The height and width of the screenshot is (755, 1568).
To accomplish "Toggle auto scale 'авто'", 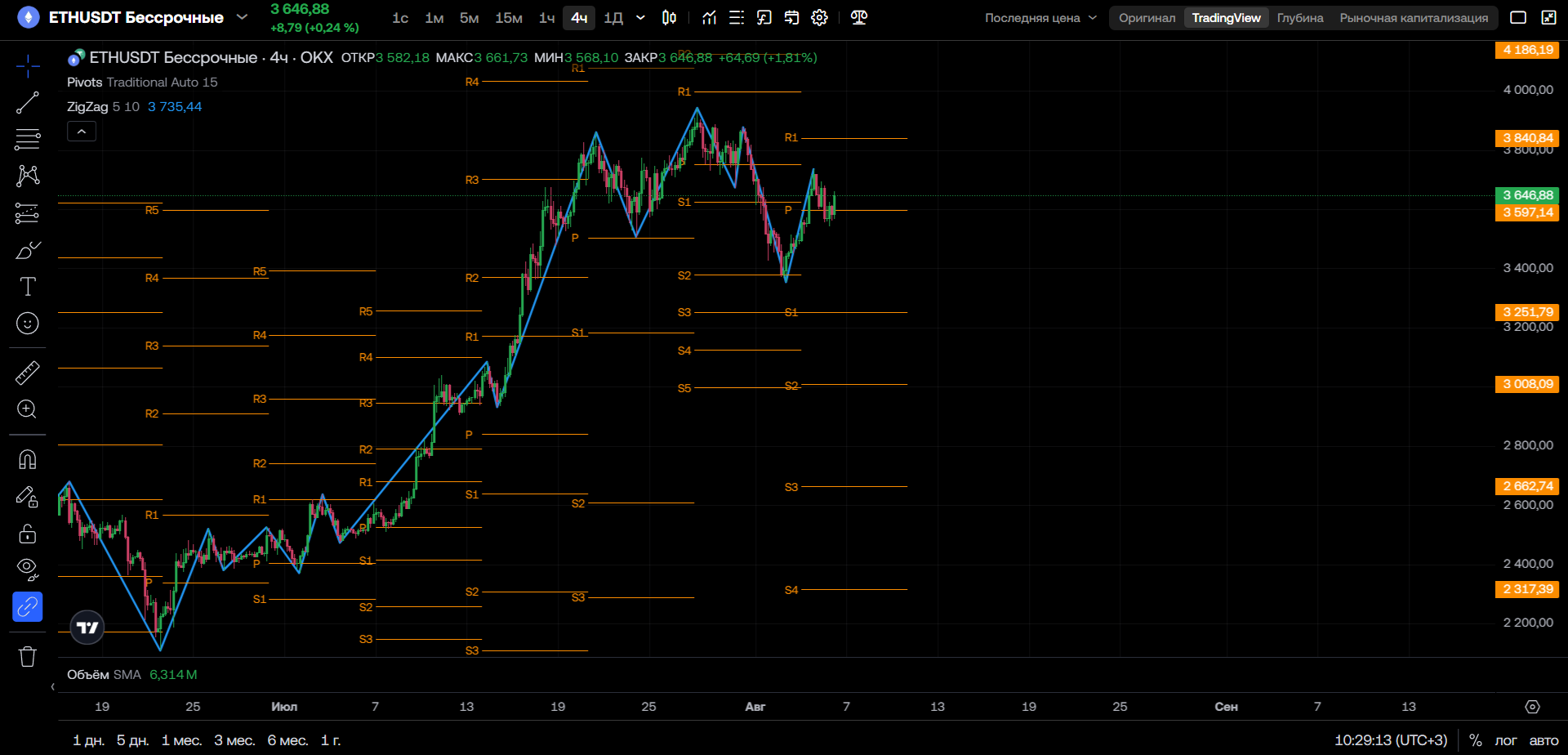I will tap(1543, 740).
